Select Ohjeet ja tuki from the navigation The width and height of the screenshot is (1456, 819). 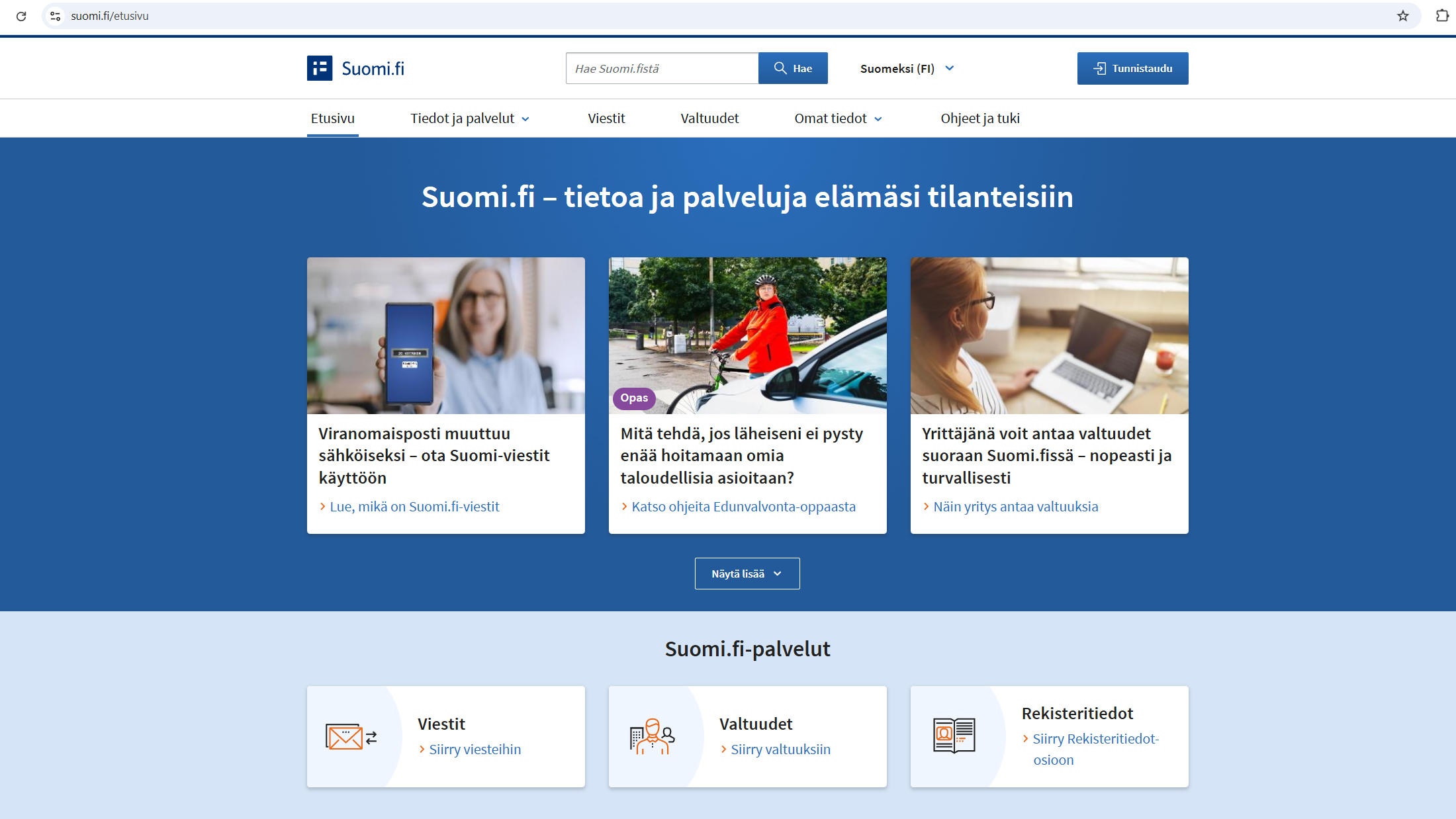click(980, 118)
